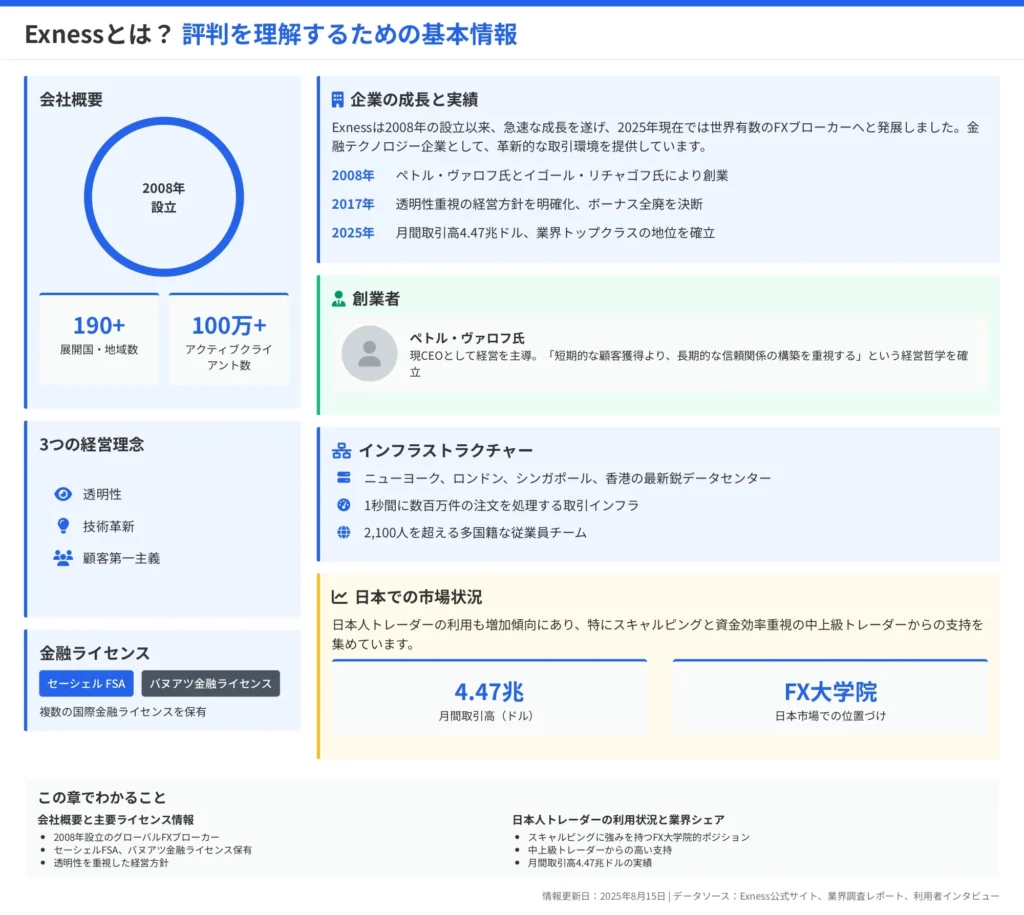Click the 顧客第一主義 list item text
The image size is (1024, 915).
[x=121, y=558]
